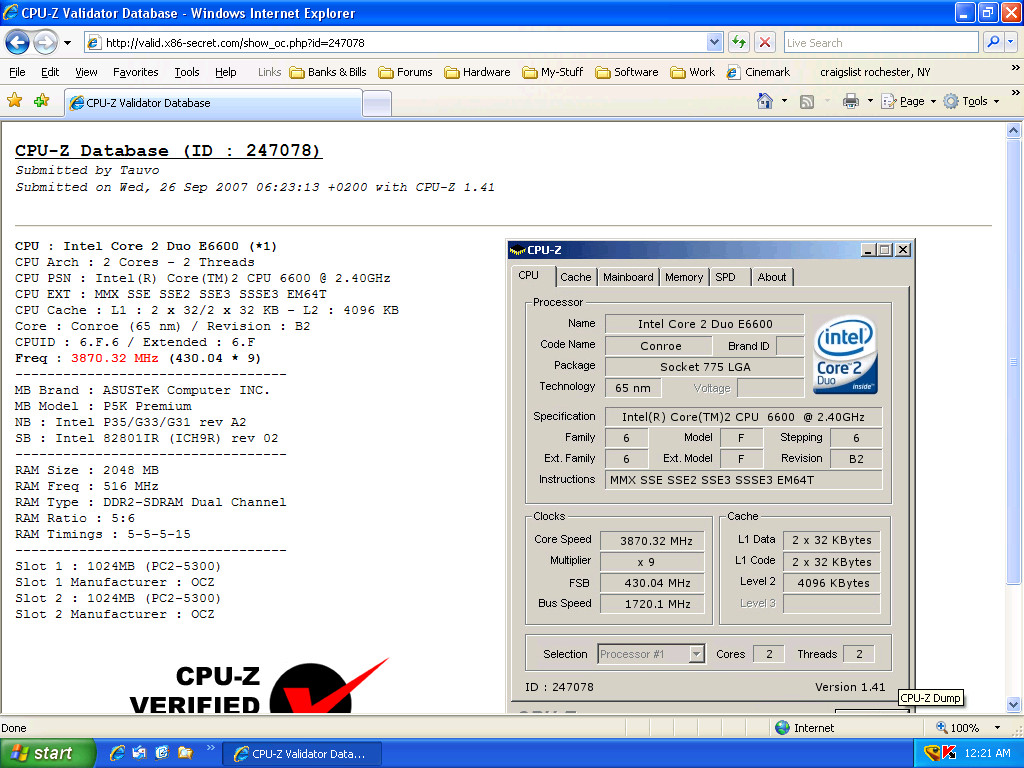Click the CPU-Z Database ID heading
Viewport: 1024px width, 768px height.
point(168,151)
